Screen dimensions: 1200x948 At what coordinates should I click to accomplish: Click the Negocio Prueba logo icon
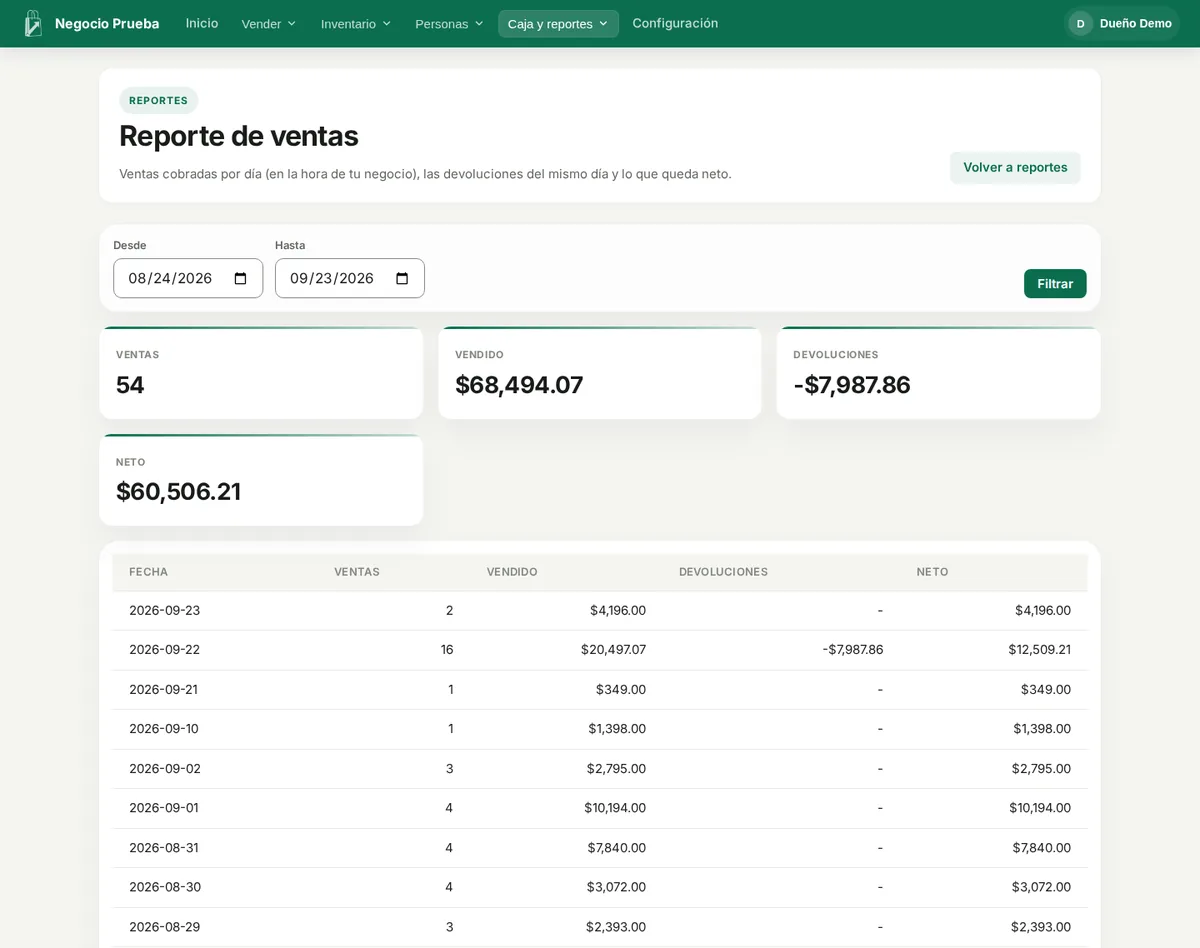click(x=33, y=23)
